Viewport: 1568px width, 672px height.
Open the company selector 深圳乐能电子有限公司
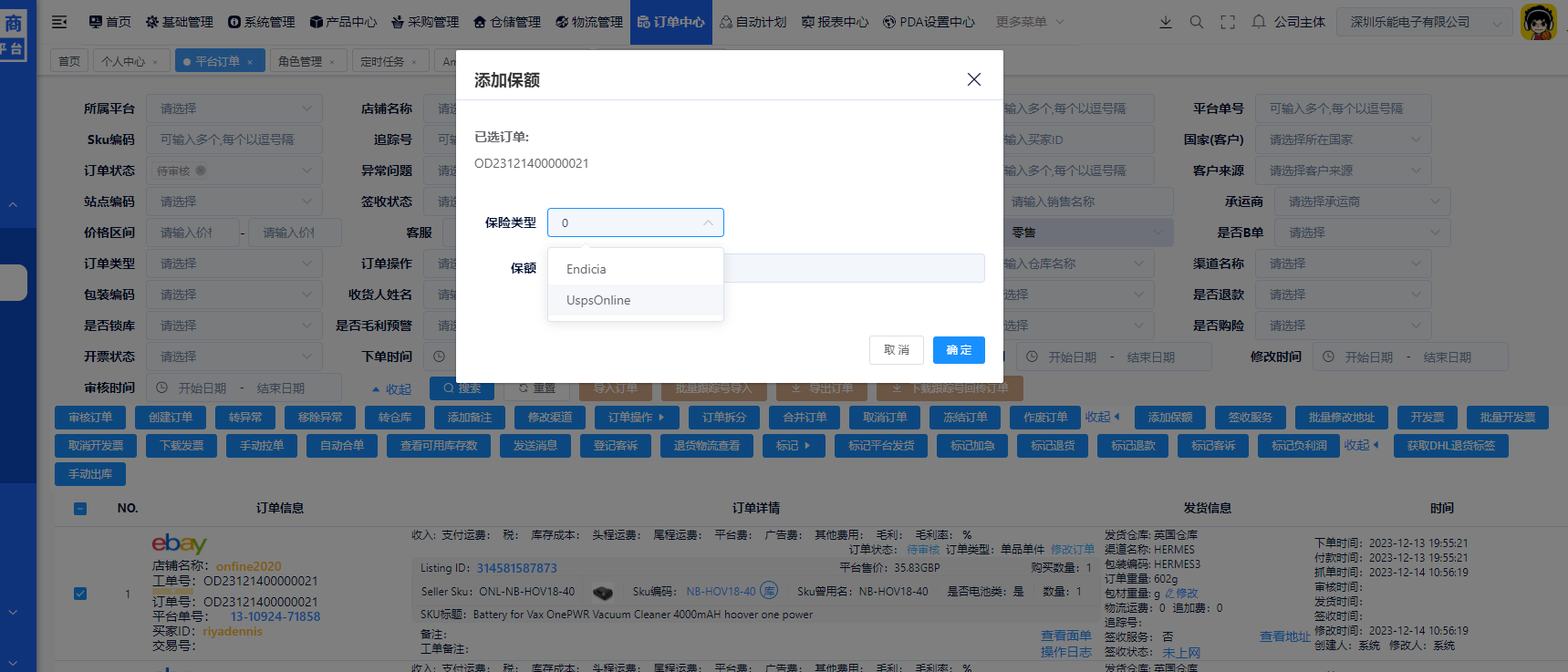(1423, 22)
